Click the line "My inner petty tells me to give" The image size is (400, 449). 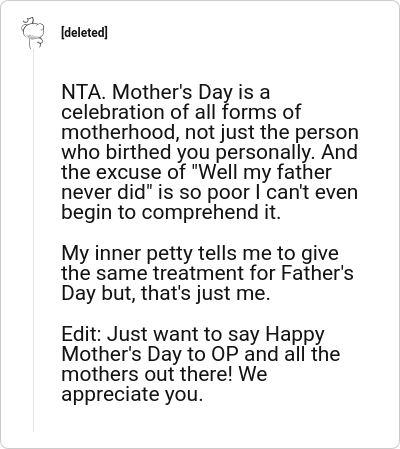point(200,253)
